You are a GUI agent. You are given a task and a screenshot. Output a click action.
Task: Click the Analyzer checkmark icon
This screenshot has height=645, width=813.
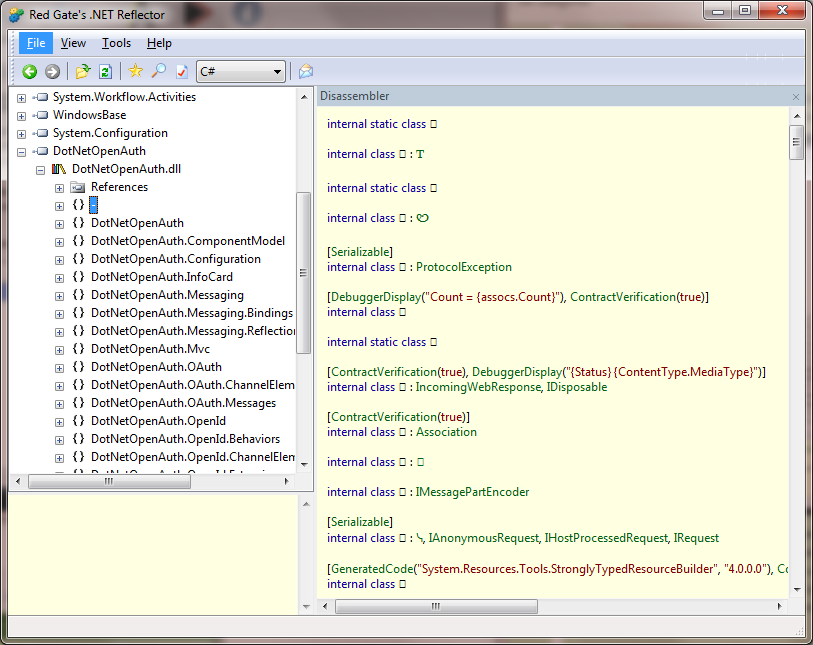click(181, 72)
